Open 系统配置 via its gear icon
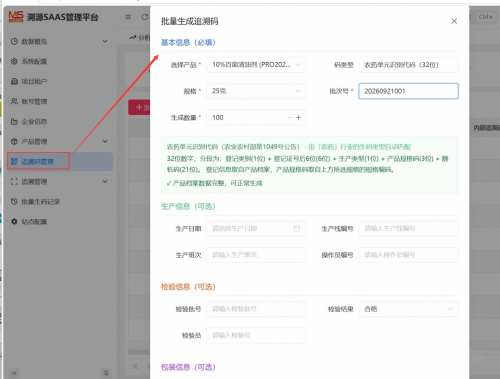This screenshot has height=379, width=500. 14,61
